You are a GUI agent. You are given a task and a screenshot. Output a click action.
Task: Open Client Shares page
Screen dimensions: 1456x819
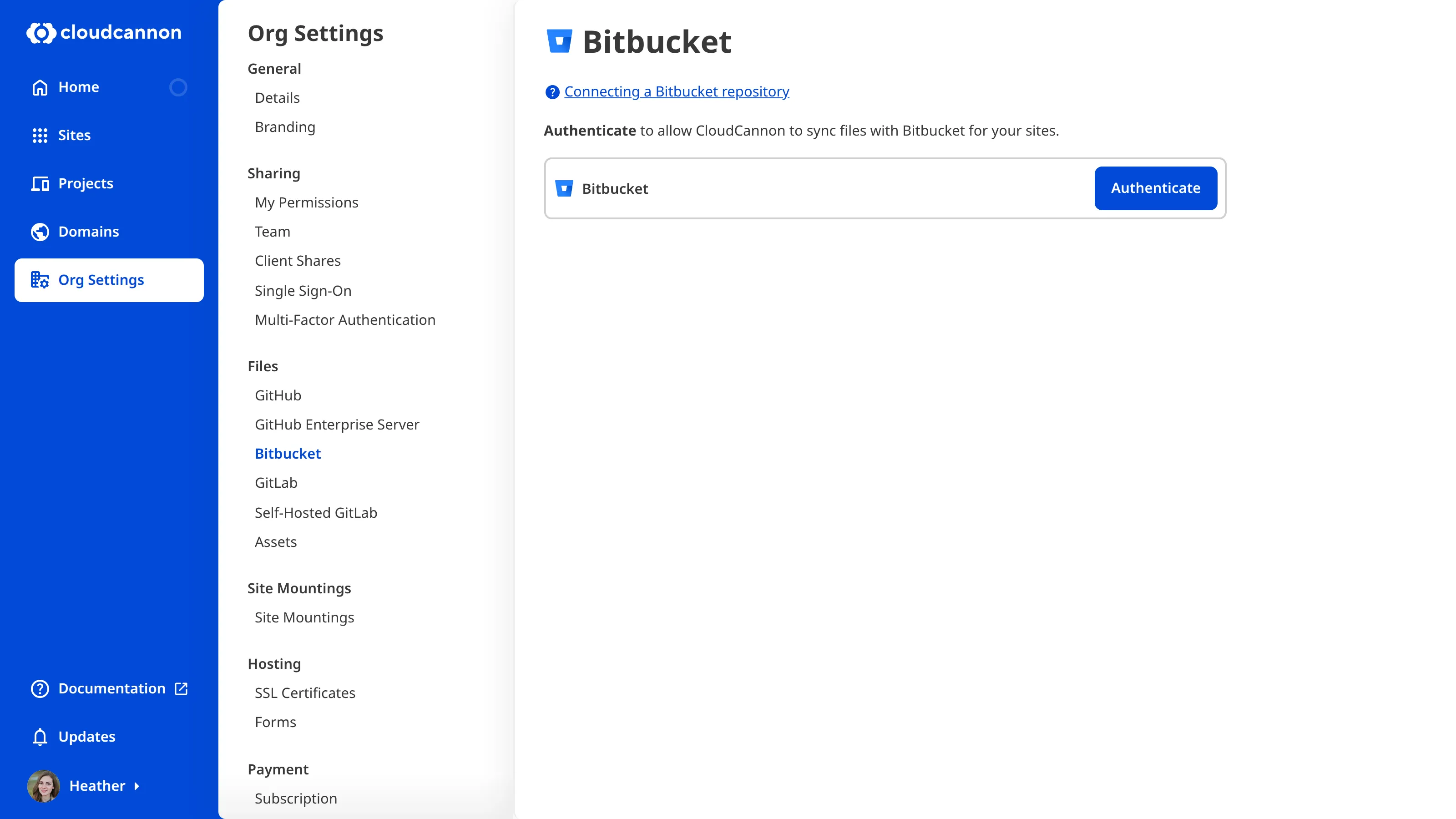pos(297,261)
